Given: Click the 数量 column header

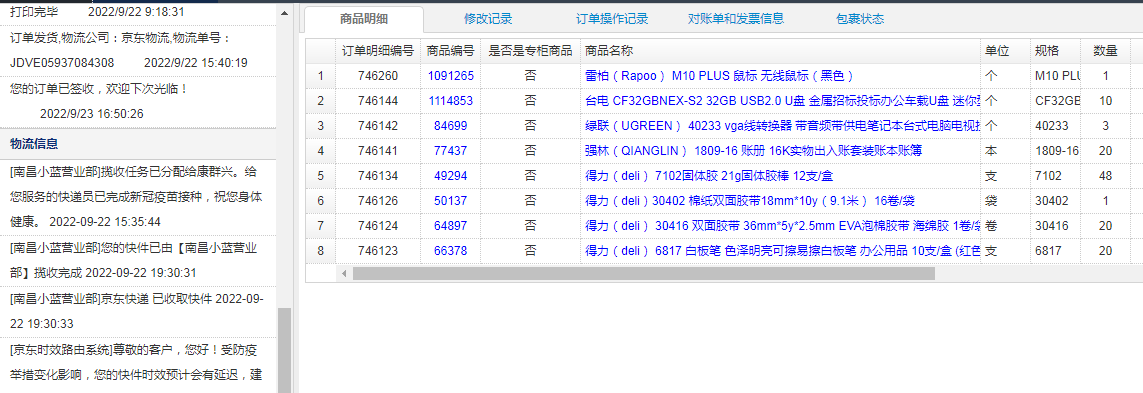Looking at the screenshot, I should 1105,51.
